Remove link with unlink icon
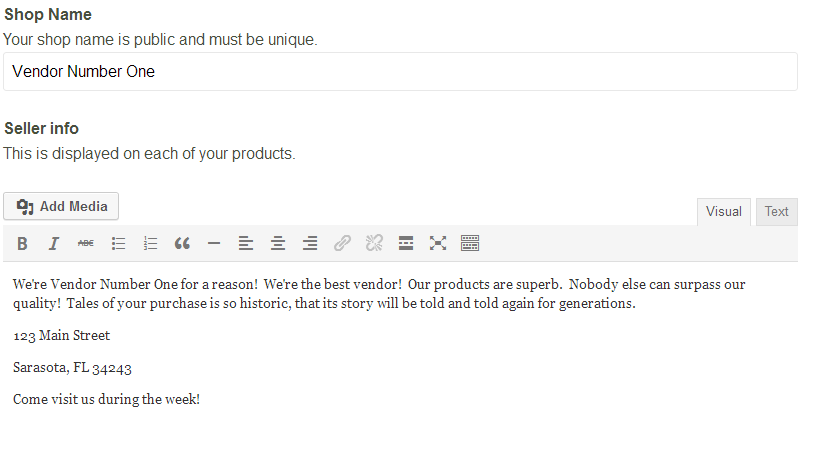830x457 pixels. (x=374, y=244)
